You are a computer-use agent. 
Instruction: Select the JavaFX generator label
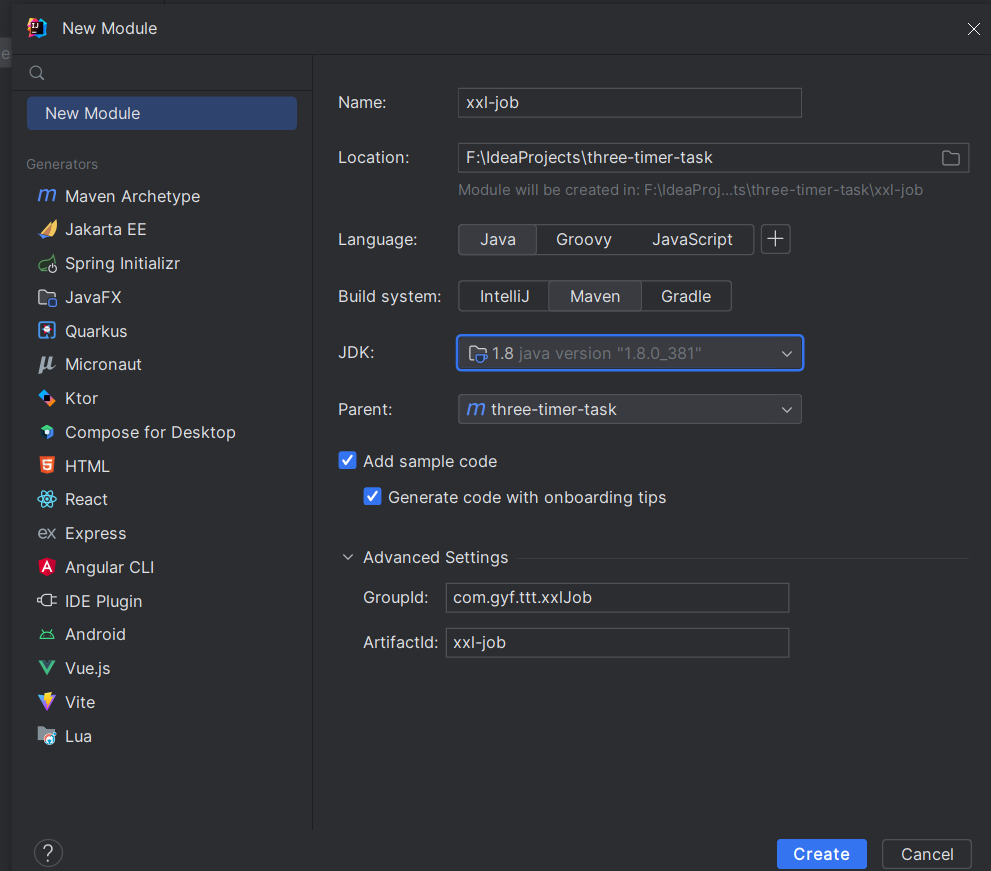[x=93, y=297]
